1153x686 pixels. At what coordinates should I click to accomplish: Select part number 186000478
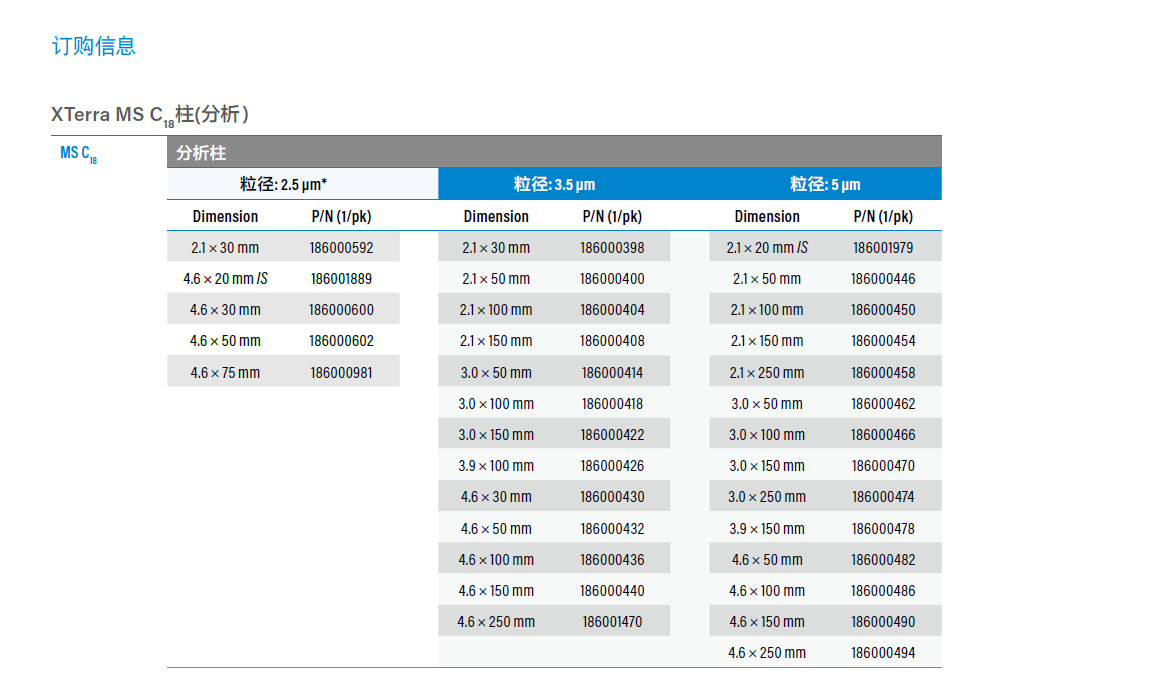point(883,529)
